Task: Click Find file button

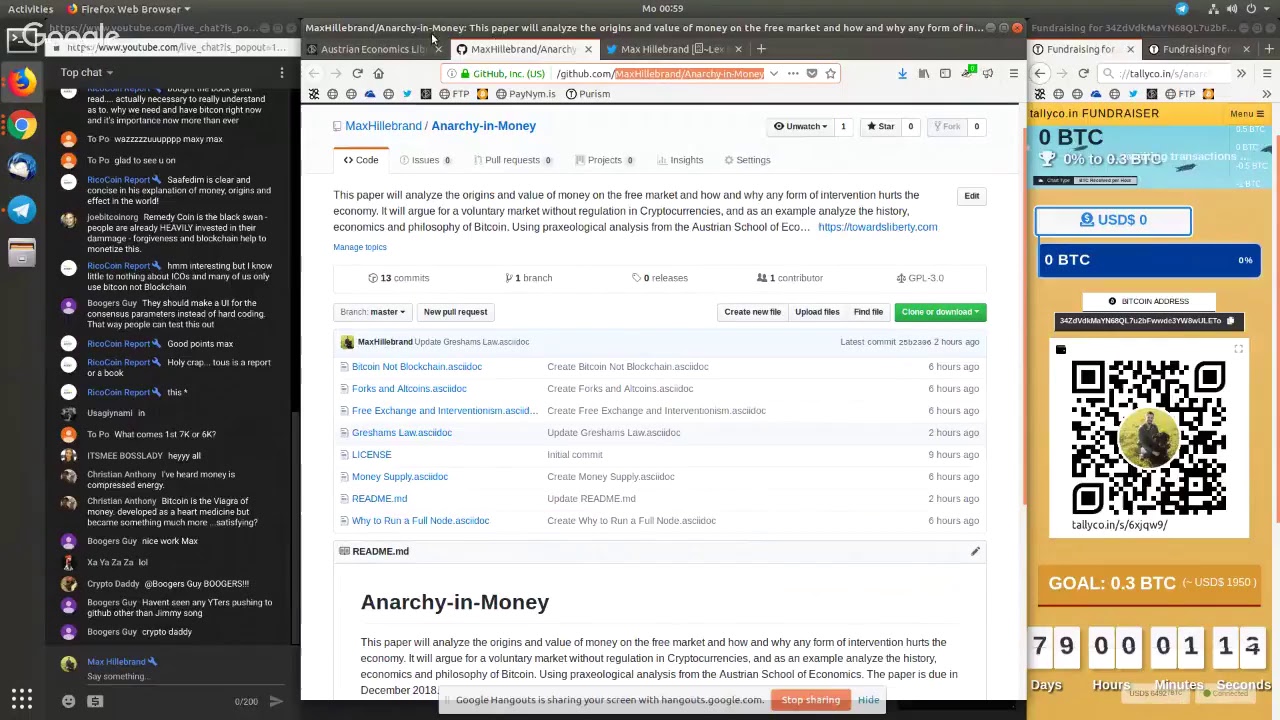Action: click(868, 312)
